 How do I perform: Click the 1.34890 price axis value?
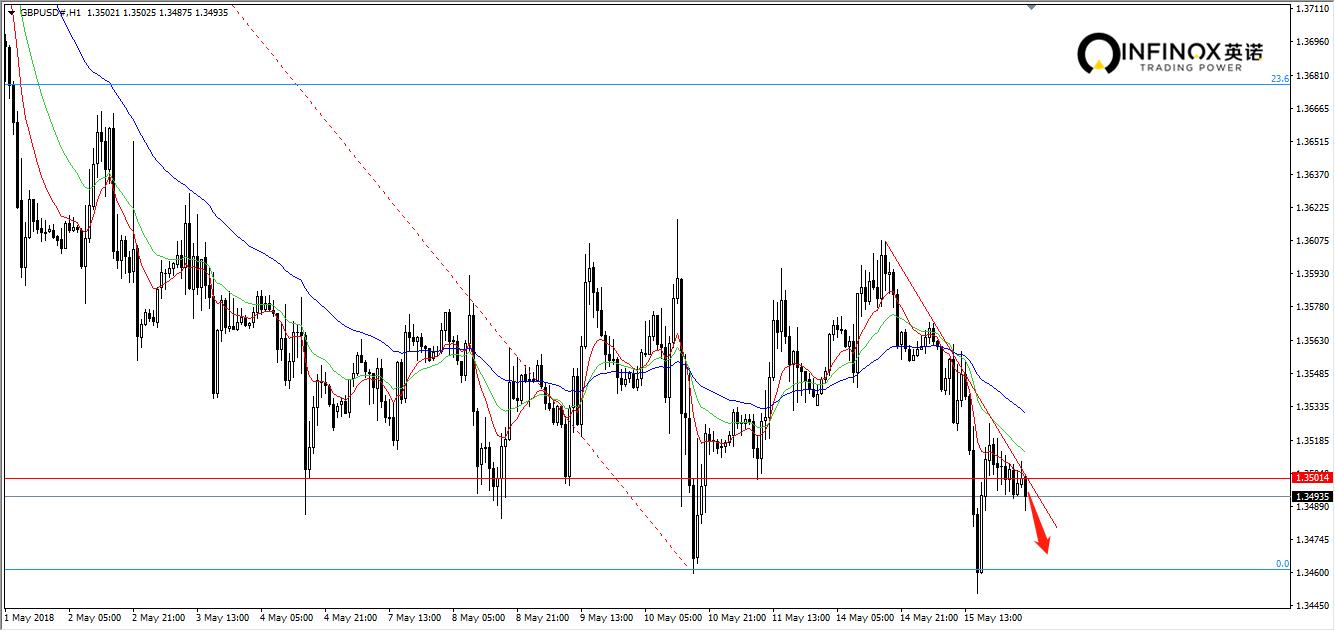pos(1312,507)
